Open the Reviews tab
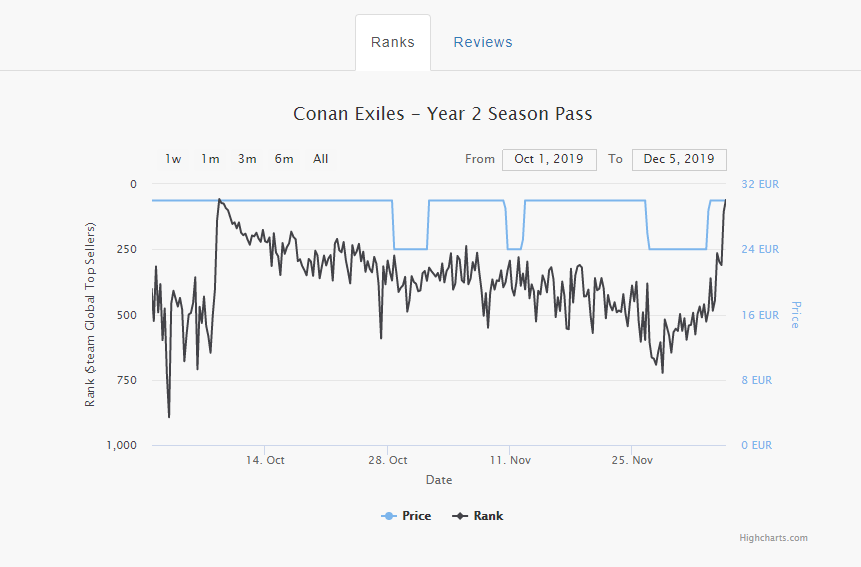Image resolution: width=861 pixels, height=567 pixels. pos(482,43)
